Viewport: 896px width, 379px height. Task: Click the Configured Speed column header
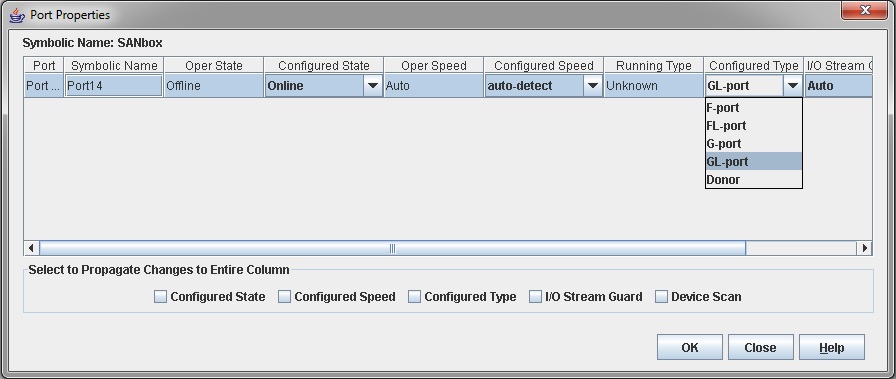[543, 66]
